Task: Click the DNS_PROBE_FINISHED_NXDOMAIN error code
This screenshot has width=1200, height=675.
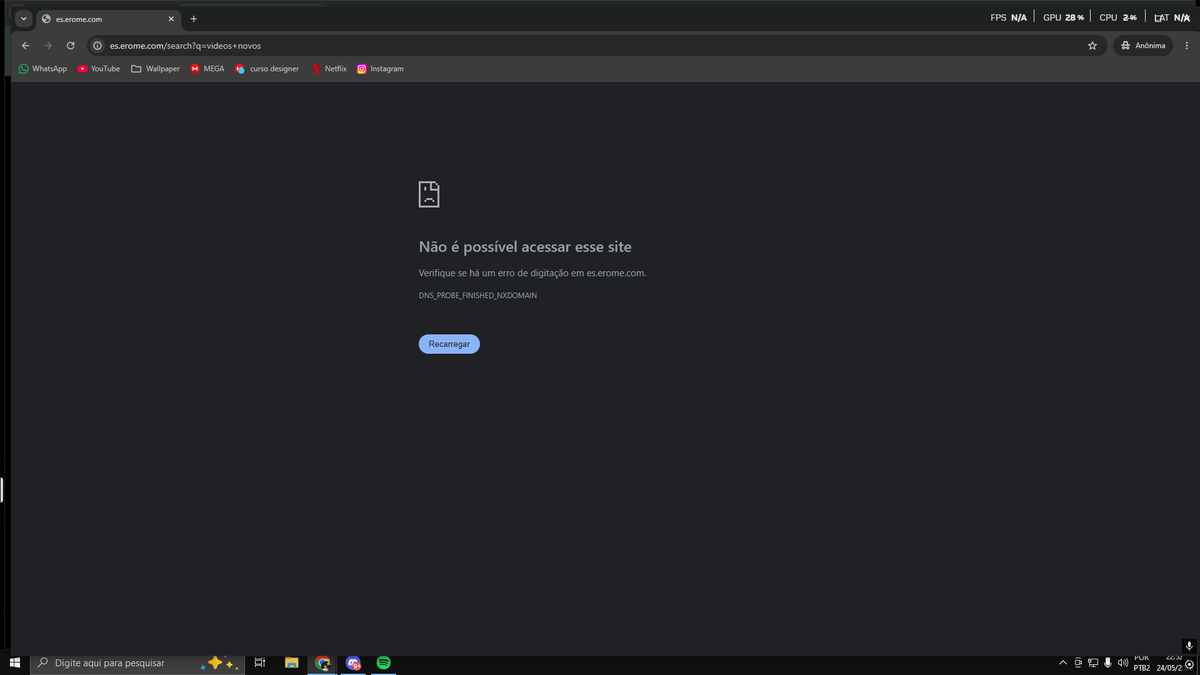Action: tap(478, 296)
